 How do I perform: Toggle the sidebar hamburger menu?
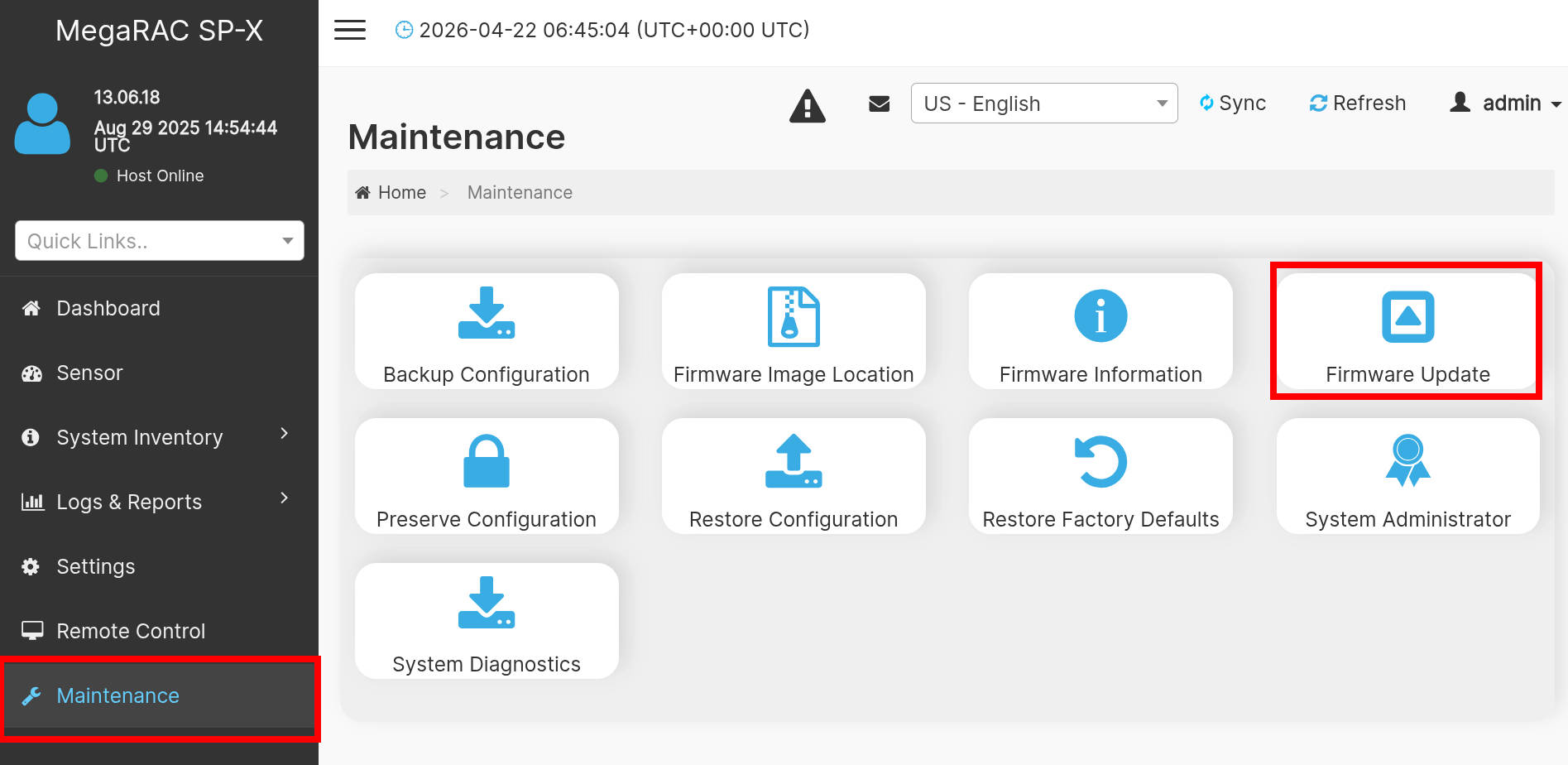(x=350, y=30)
